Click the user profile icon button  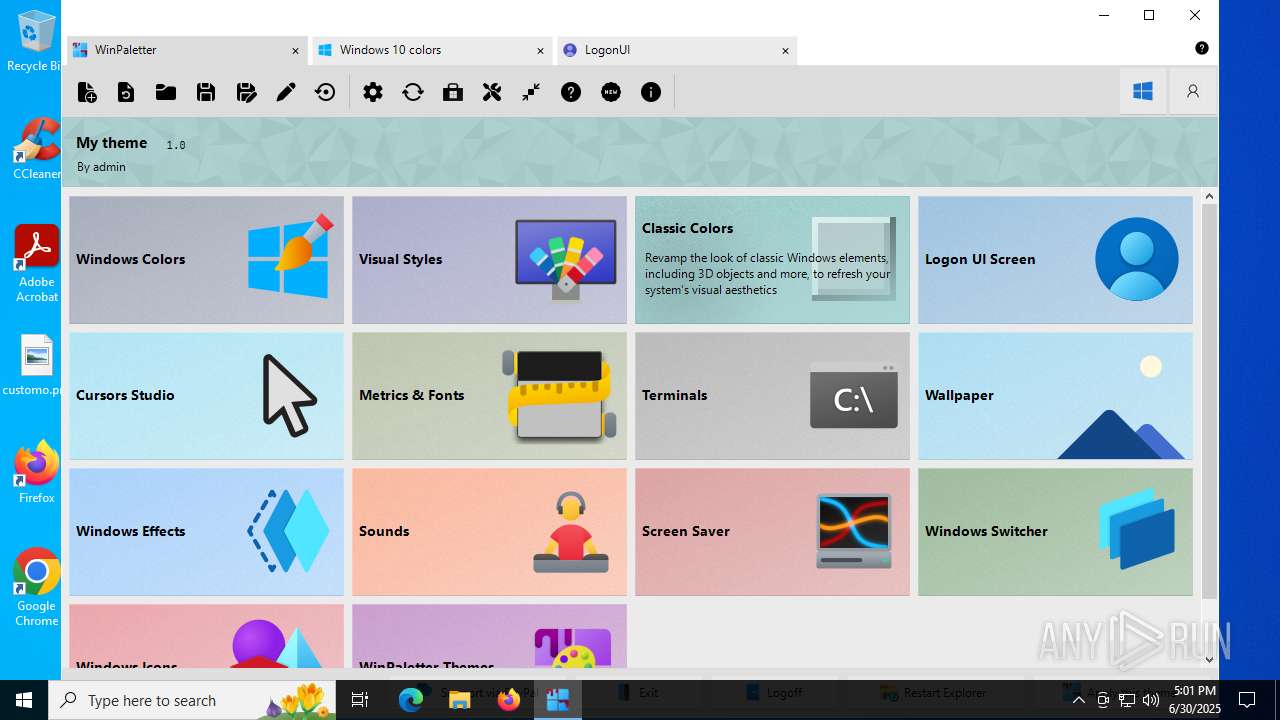pos(1193,91)
